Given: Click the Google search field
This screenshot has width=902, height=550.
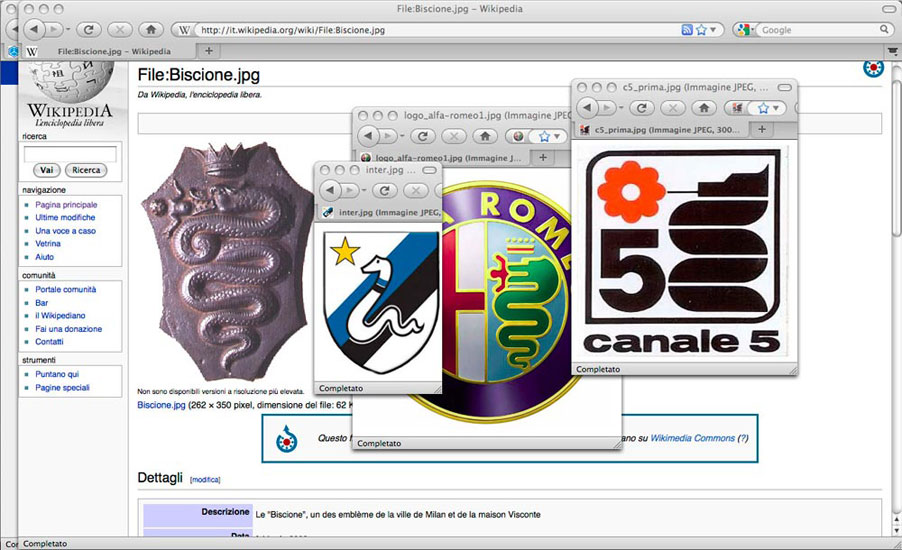Looking at the screenshot, I should [x=817, y=30].
